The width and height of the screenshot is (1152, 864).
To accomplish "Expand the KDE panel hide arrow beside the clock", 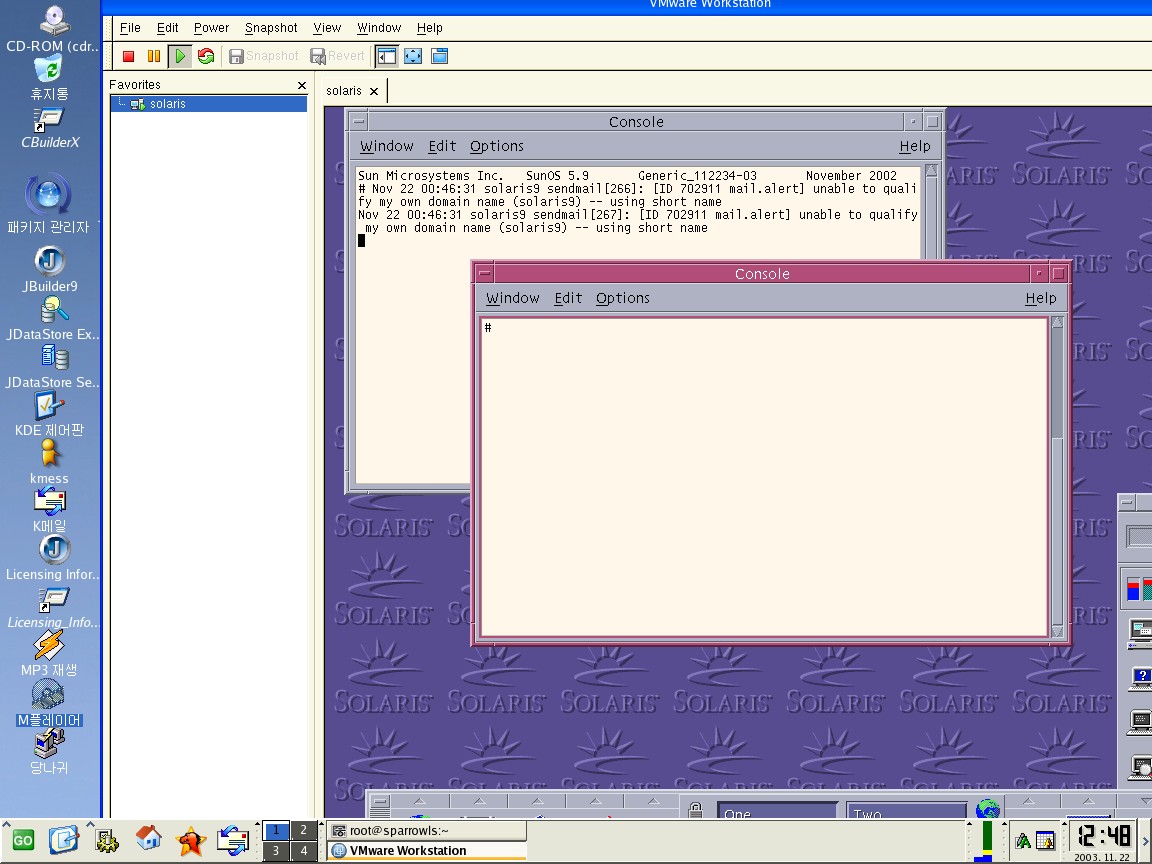I will tap(1145, 840).
